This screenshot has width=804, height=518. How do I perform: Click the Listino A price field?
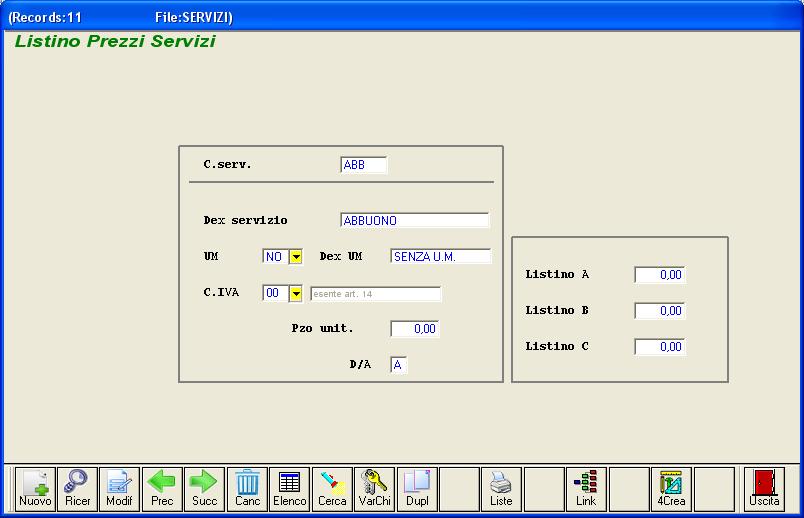coord(659,275)
